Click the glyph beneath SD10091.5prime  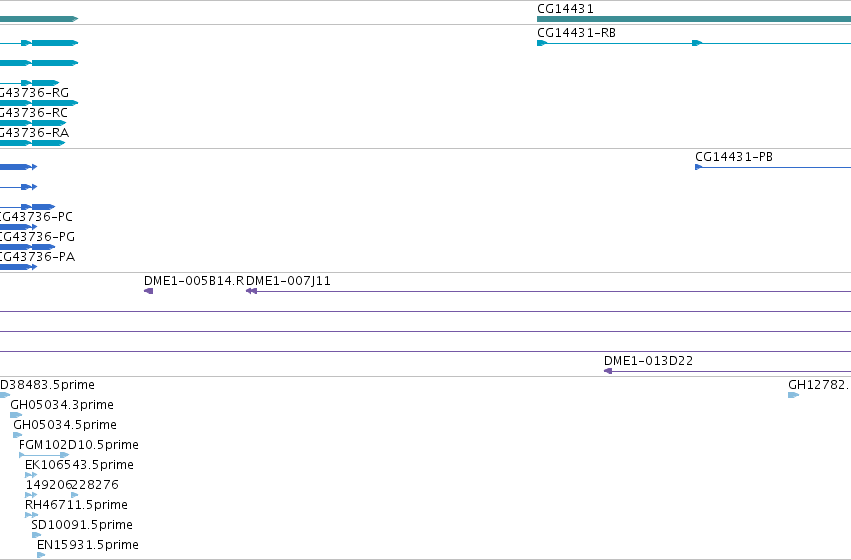tap(36, 535)
